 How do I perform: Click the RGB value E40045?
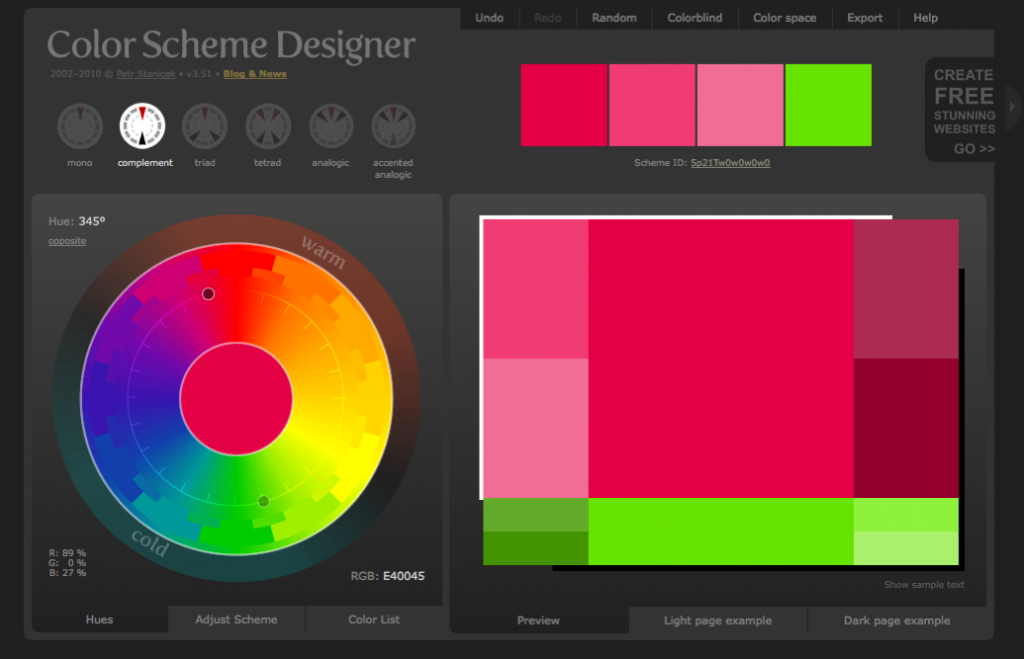[404, 576]
